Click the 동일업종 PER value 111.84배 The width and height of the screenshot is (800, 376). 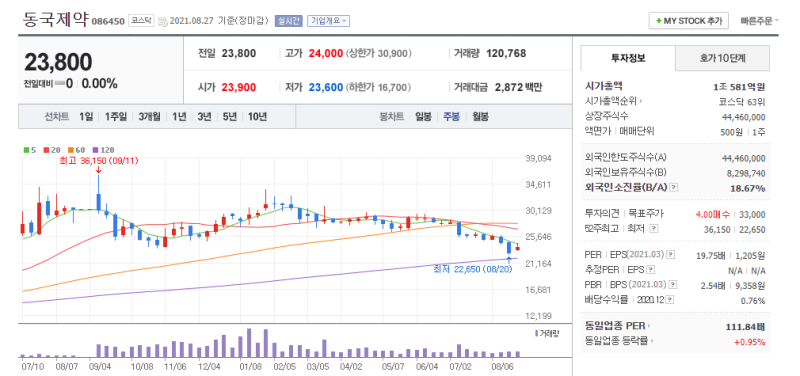coord(745,327)
